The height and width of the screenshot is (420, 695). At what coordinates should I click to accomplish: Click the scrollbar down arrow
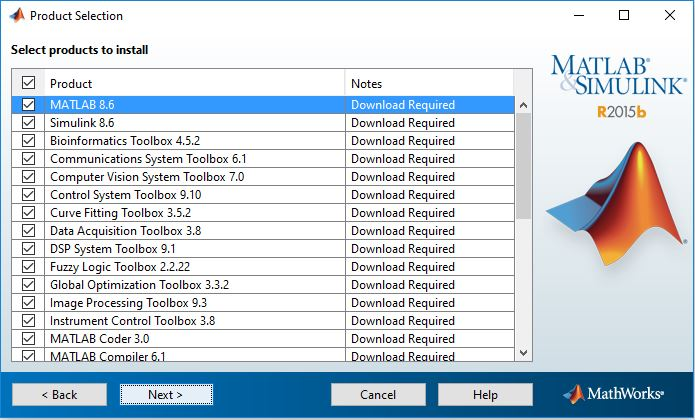click(523, 353)
